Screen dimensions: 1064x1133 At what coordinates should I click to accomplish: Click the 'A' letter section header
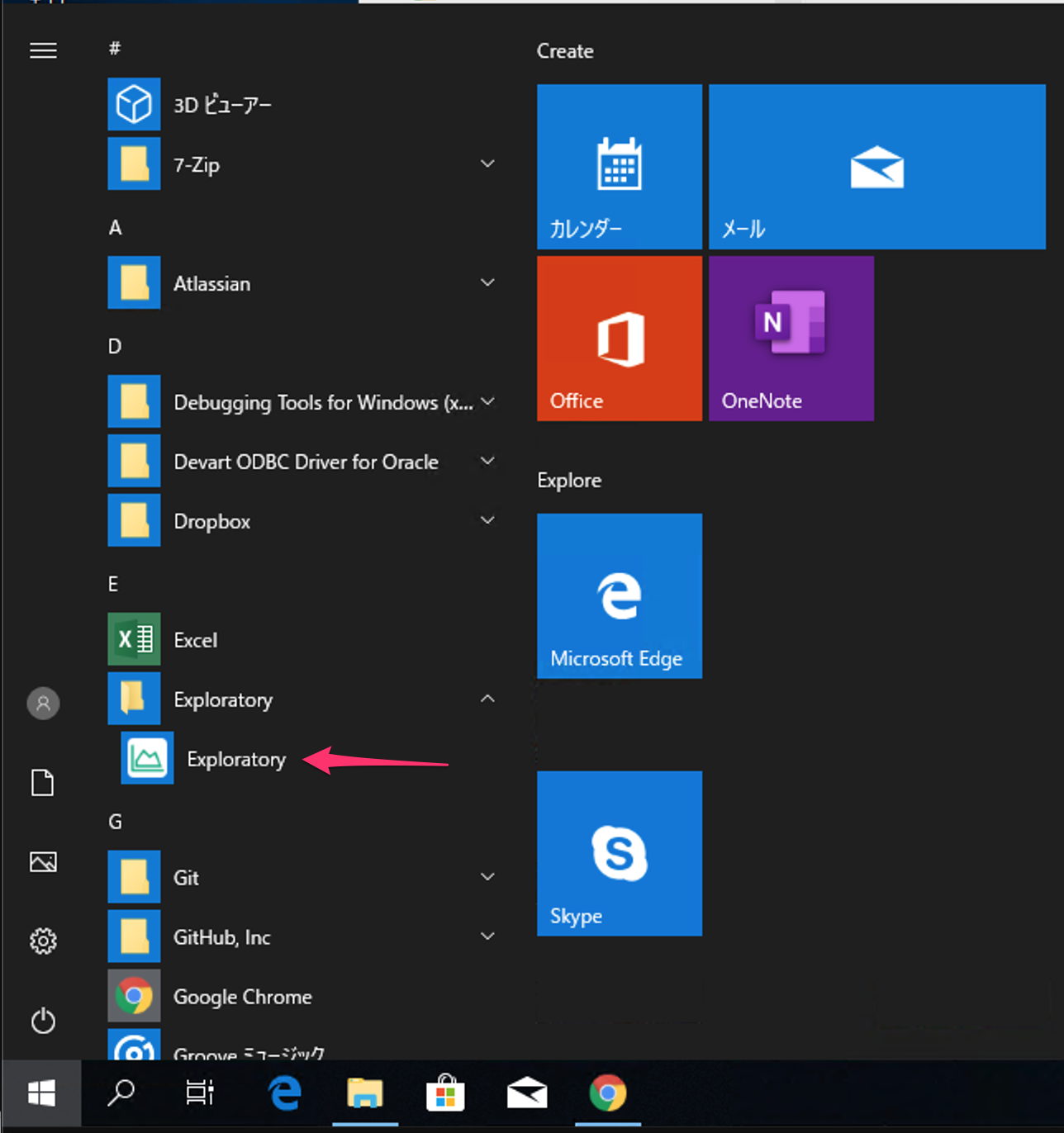115,227
